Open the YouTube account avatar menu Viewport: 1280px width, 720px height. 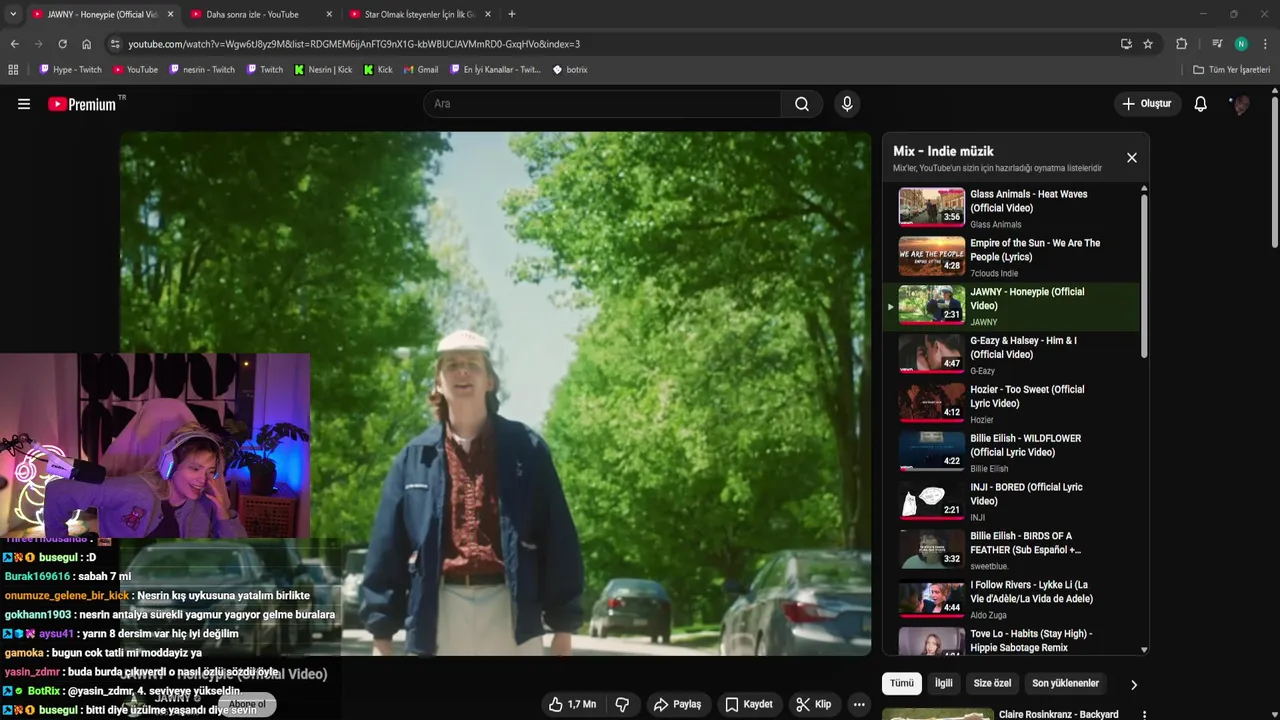pyautogui.click(x=1240, y=104)
